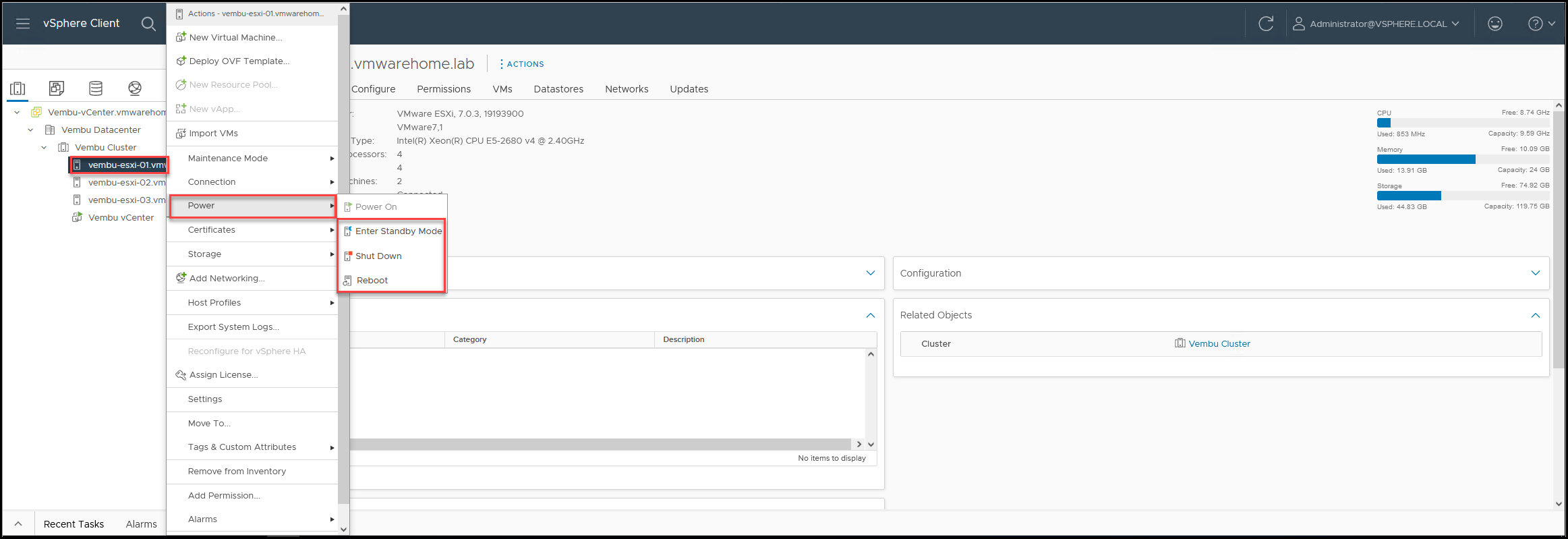Image resolution: width=1568 pixels, height=539 pixels.
Task: Choose Enter Standby Mode
Action: click(x=392, y=231)
